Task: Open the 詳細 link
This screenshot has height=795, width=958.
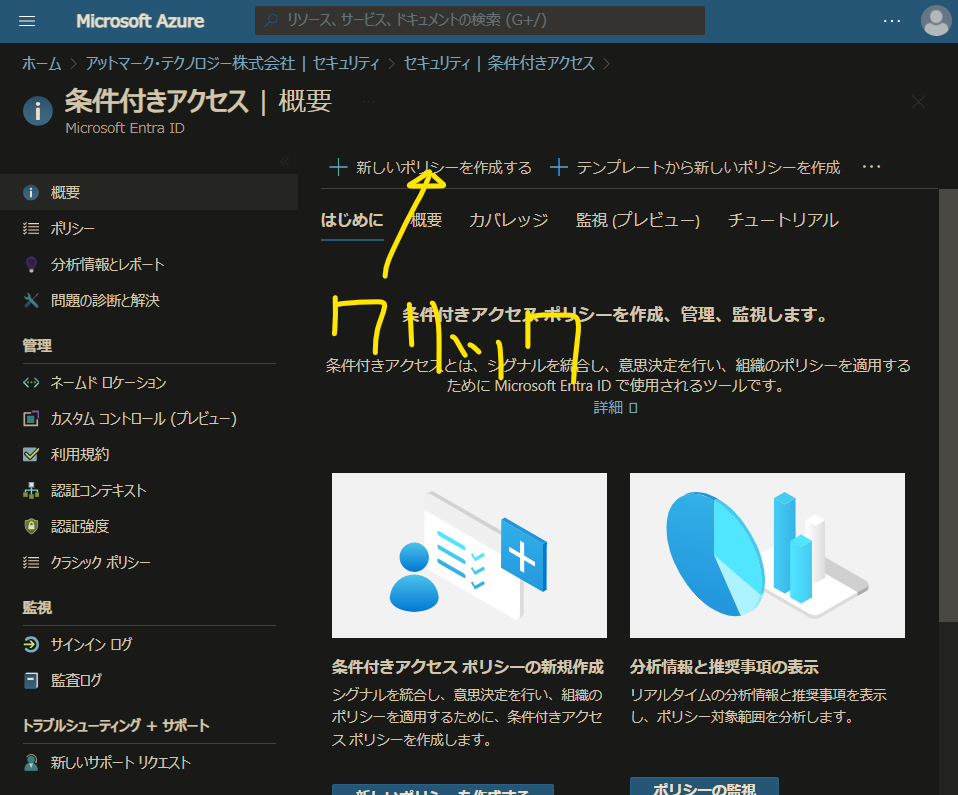Action: tap(615, 408)
